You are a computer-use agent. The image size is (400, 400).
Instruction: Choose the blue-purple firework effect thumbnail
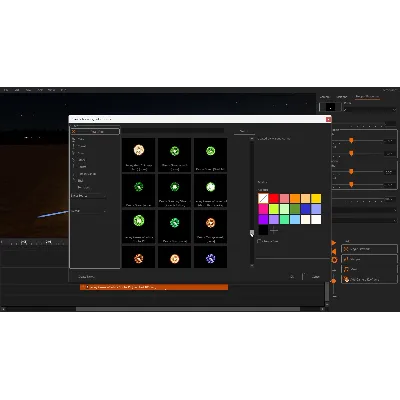[x=210, y=257]
